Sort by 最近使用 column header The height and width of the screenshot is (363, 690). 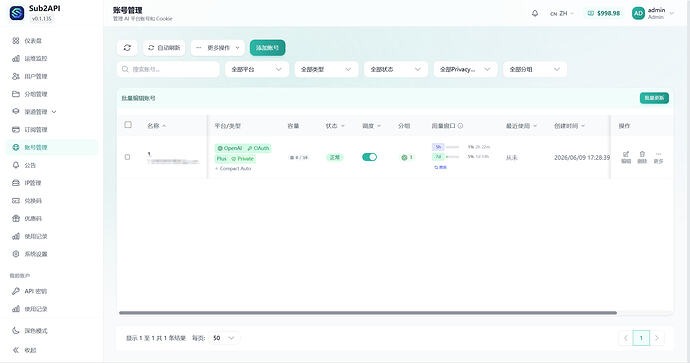click(521, 126)
